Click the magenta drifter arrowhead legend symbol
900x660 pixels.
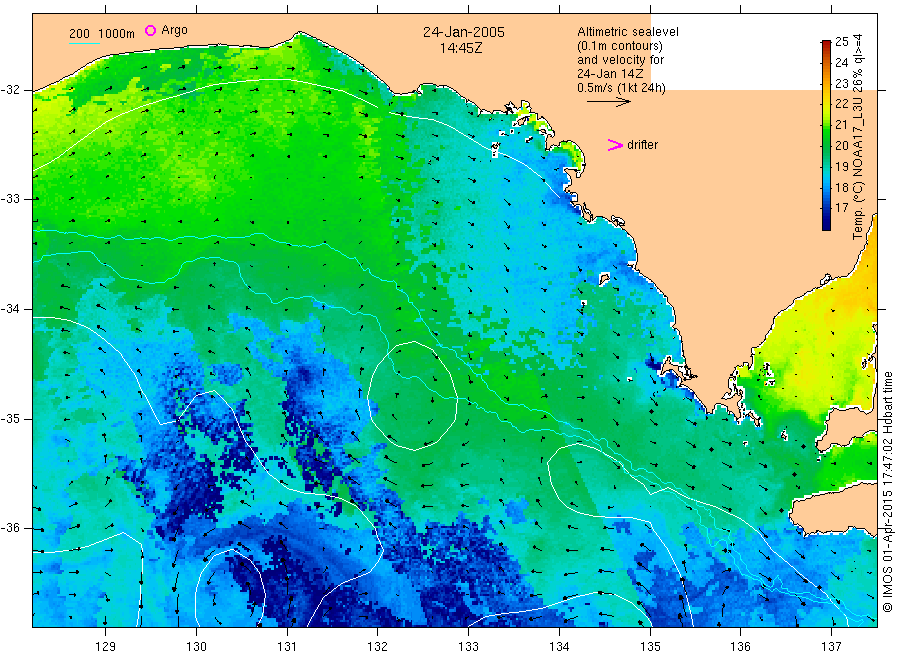coord(615,145)
